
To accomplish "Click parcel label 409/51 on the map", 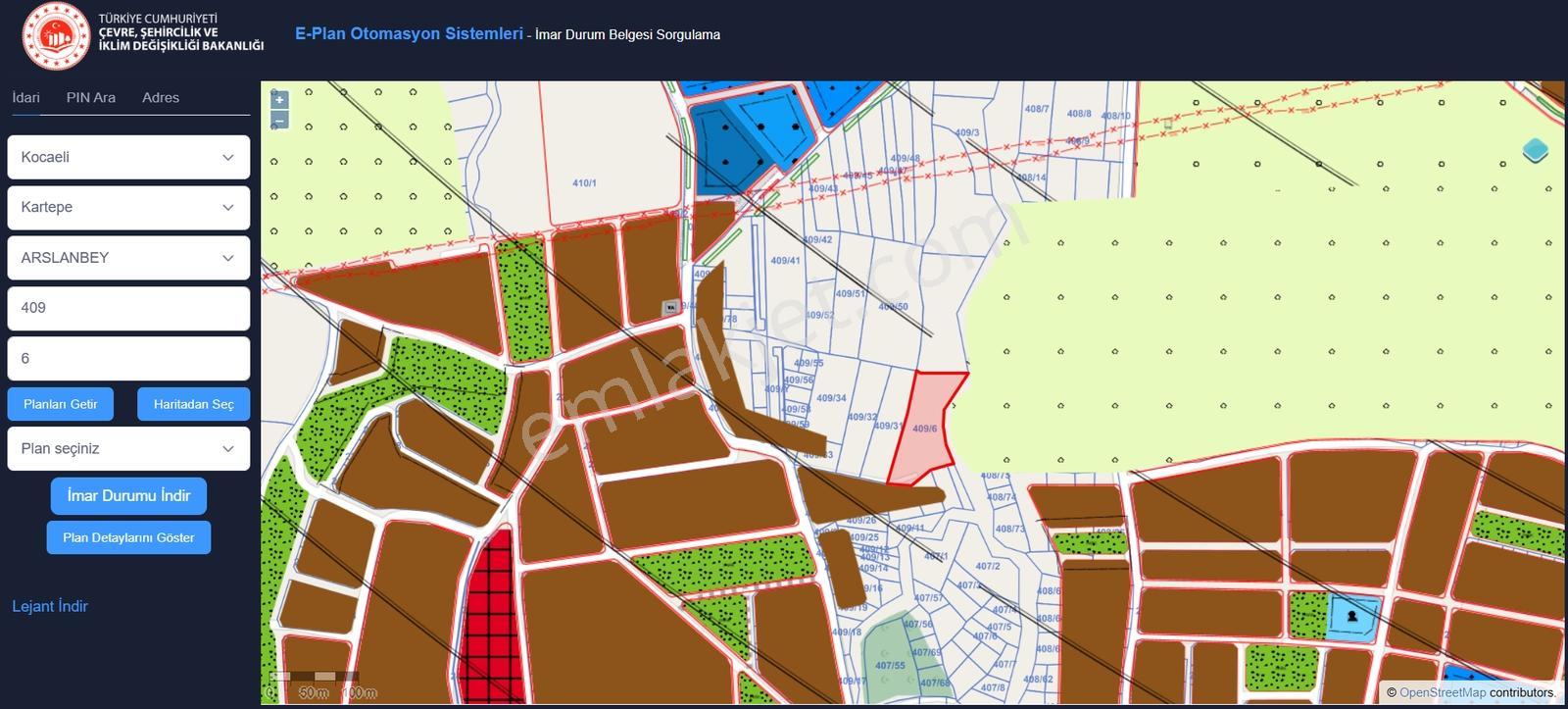I will pyautogui.click(x=851, y=293).
